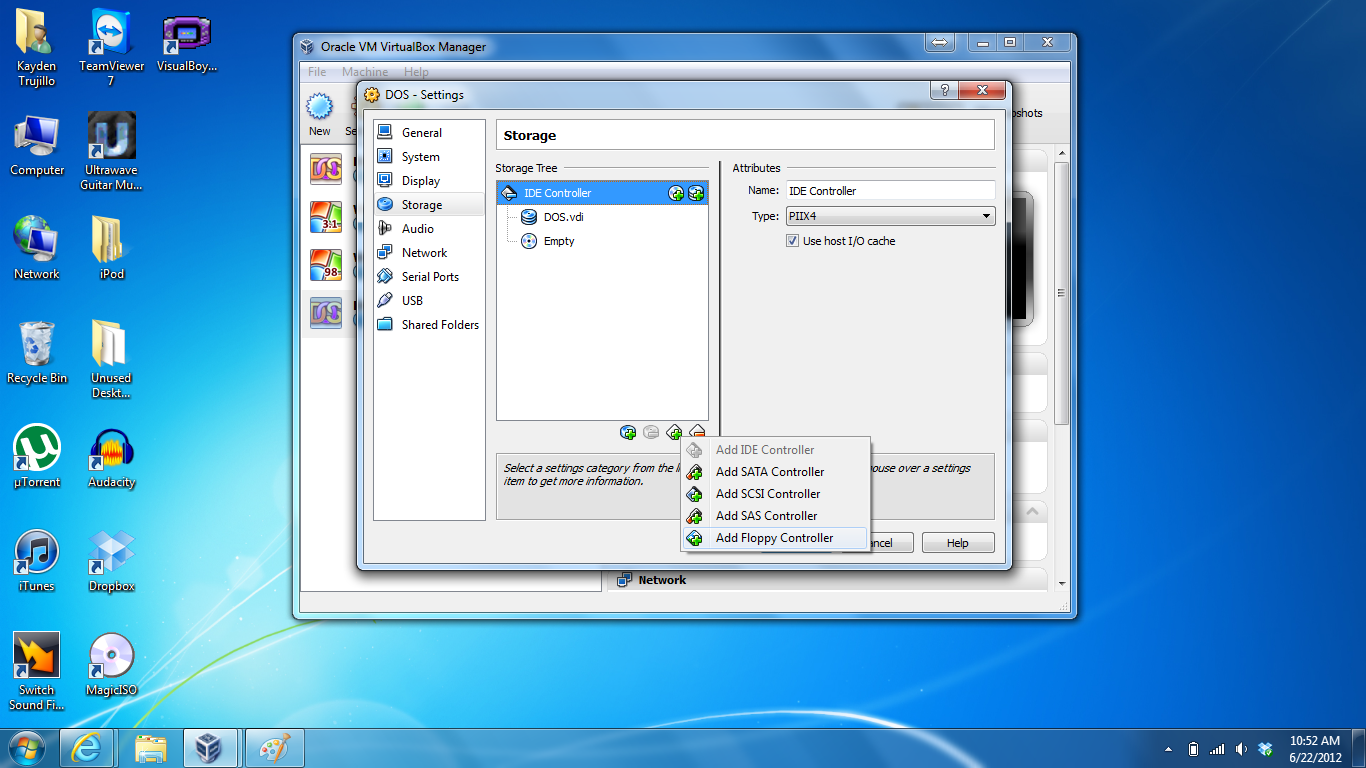
Task: Select Storage category in settings list
Action: [x=429, y=205]
